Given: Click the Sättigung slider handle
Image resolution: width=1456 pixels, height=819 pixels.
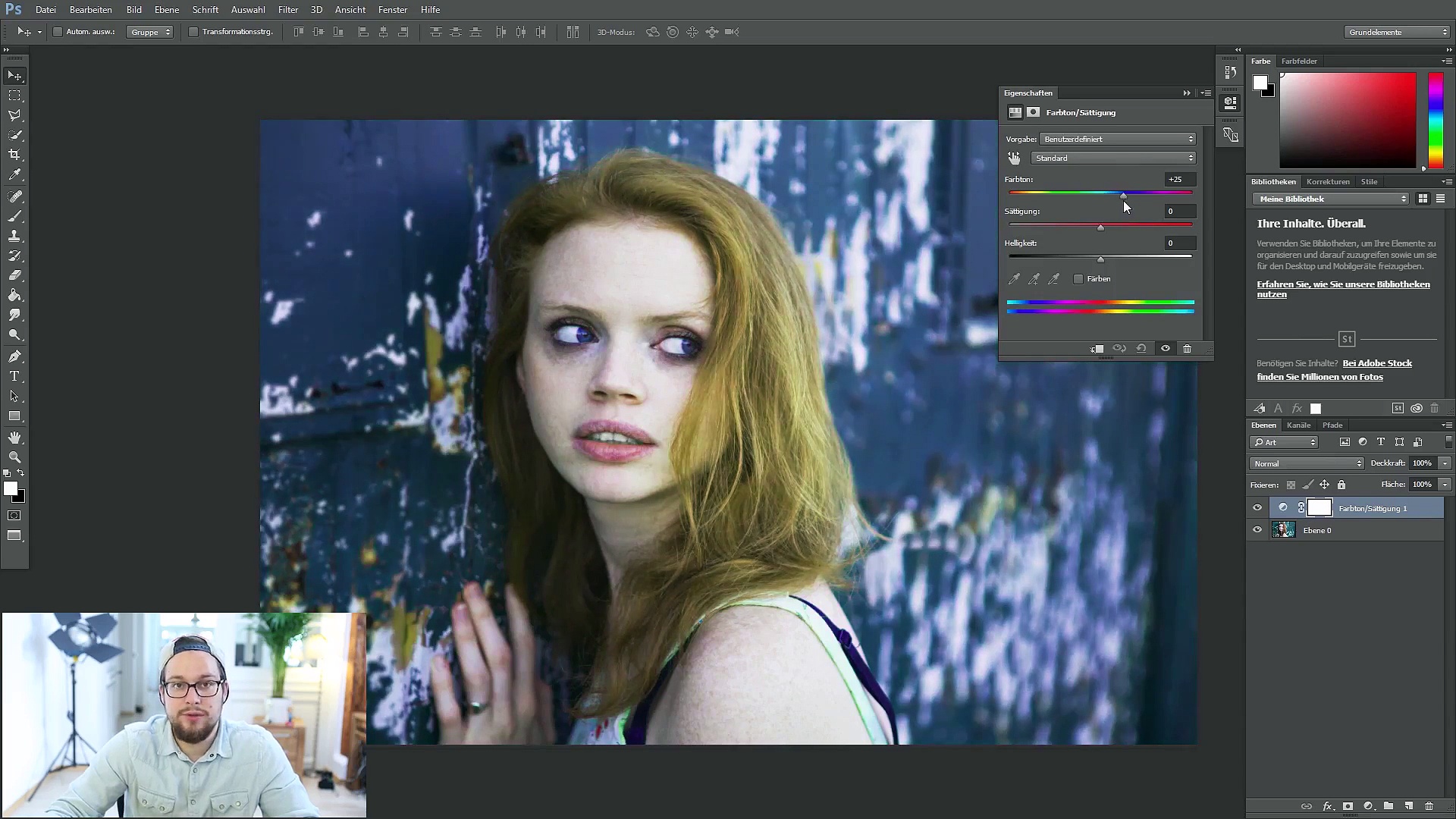Looking at the screenshot, I should tap(1101, 227).
